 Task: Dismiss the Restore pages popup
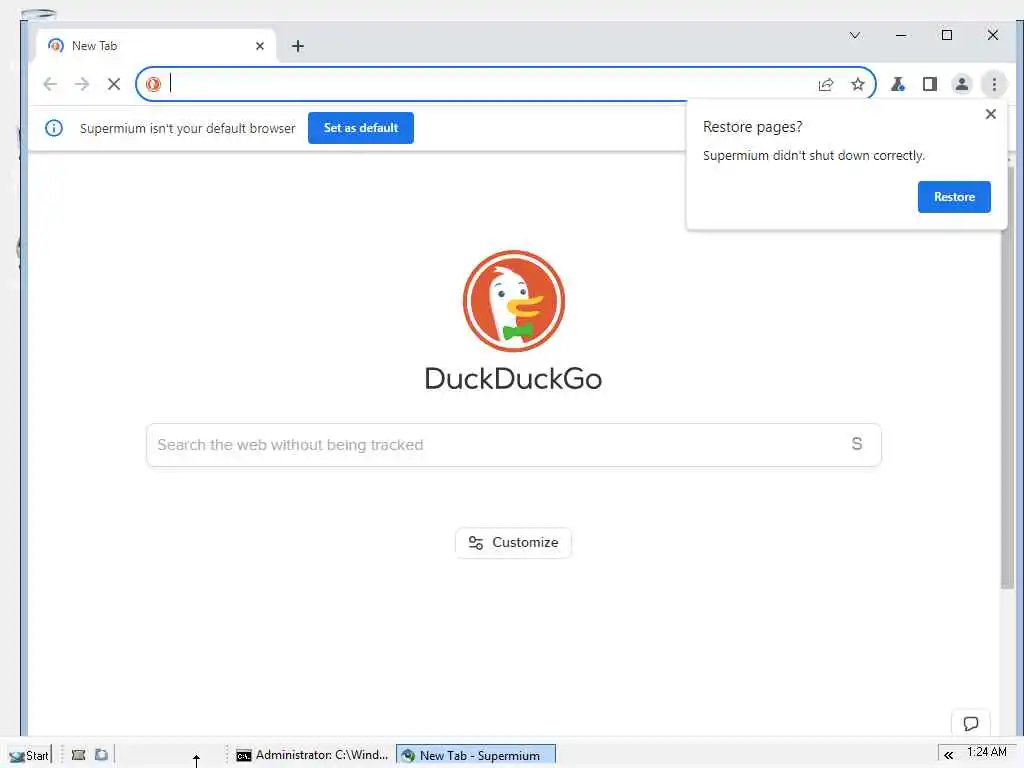click(x=990, y=114)
